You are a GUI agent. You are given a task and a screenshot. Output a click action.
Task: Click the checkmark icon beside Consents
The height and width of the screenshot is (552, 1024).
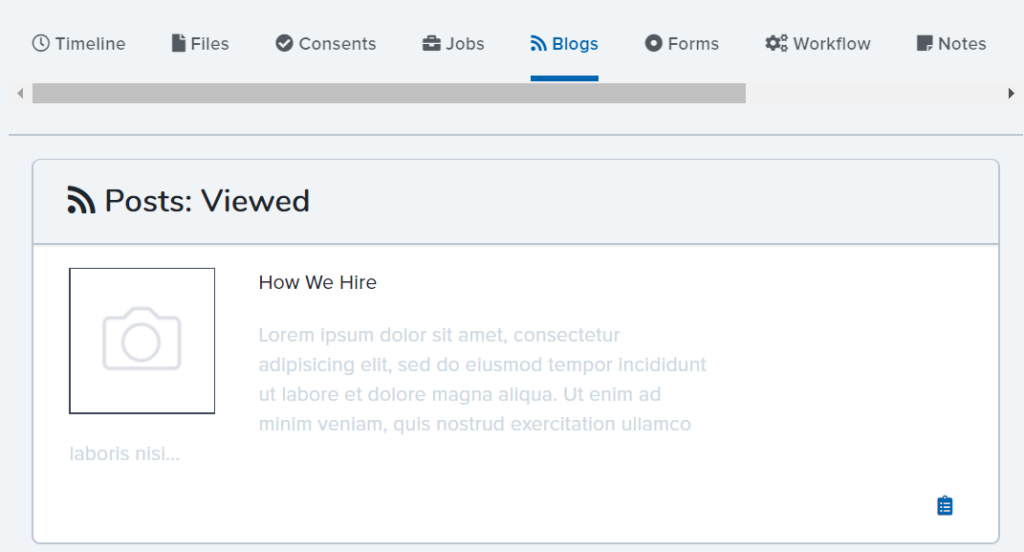point(284,43)
